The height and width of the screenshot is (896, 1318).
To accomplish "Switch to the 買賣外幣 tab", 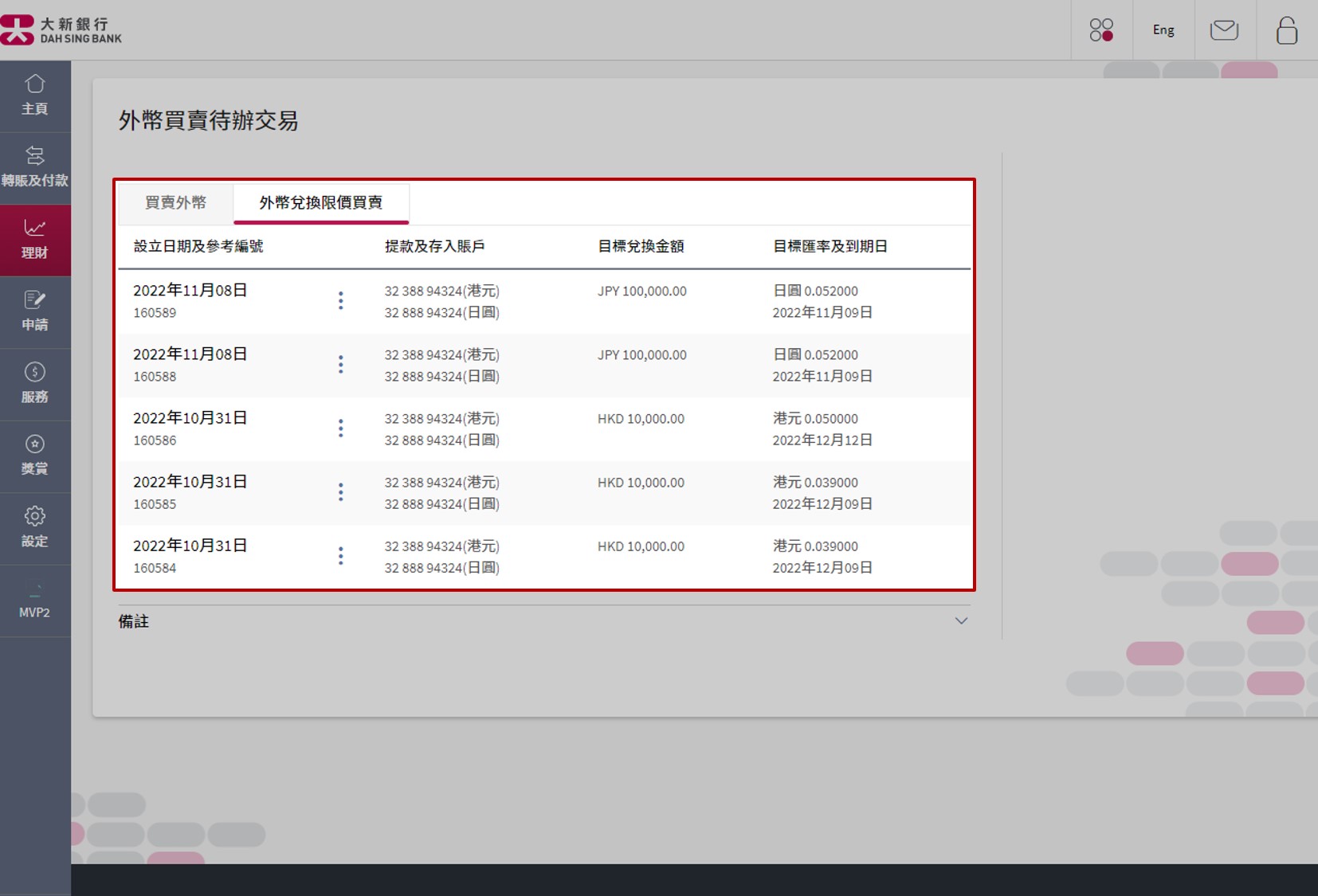I will [176, 203].
